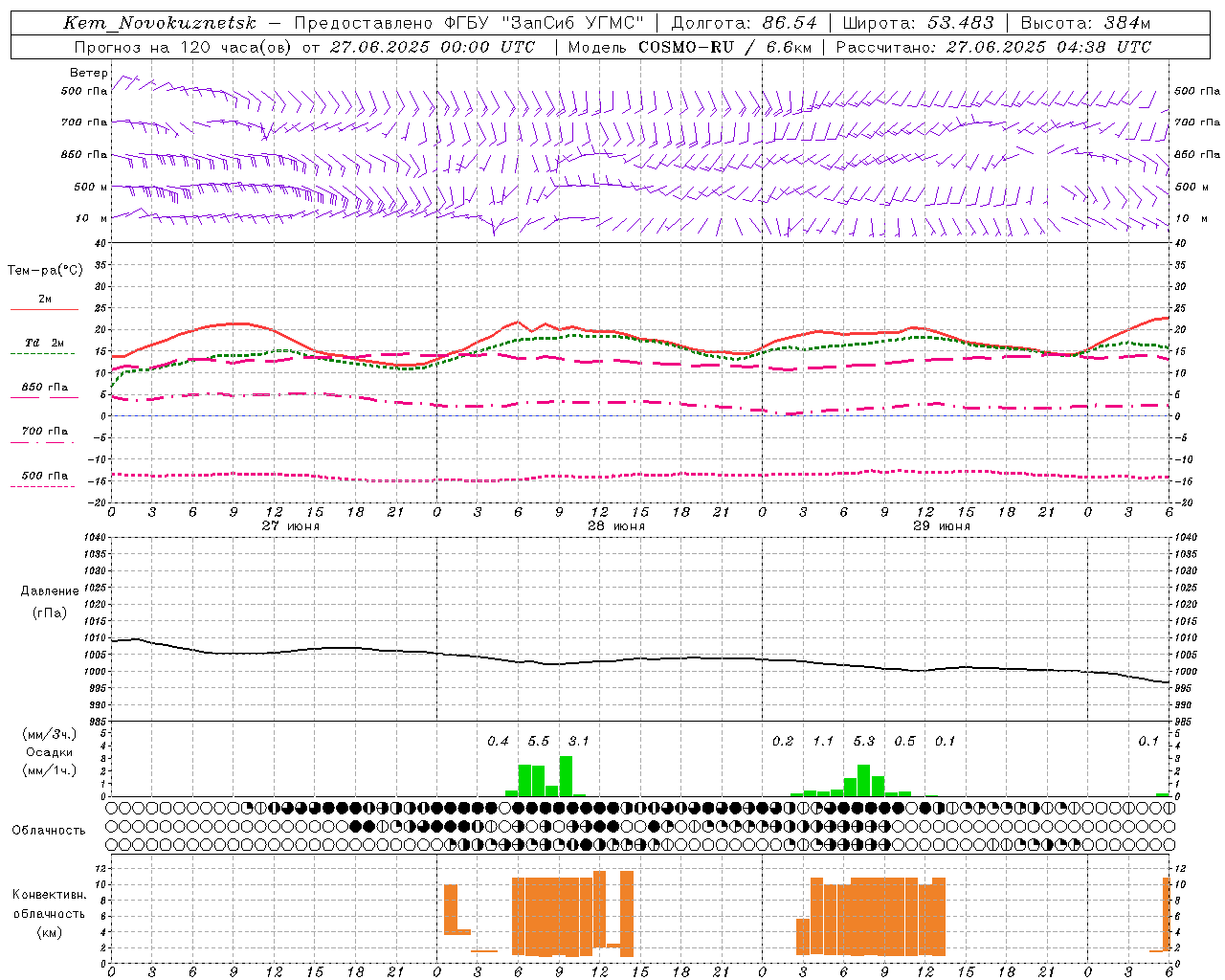Click the '(мм/1ч.)' hourly precipitation unit label

click(x=49, y=770)
